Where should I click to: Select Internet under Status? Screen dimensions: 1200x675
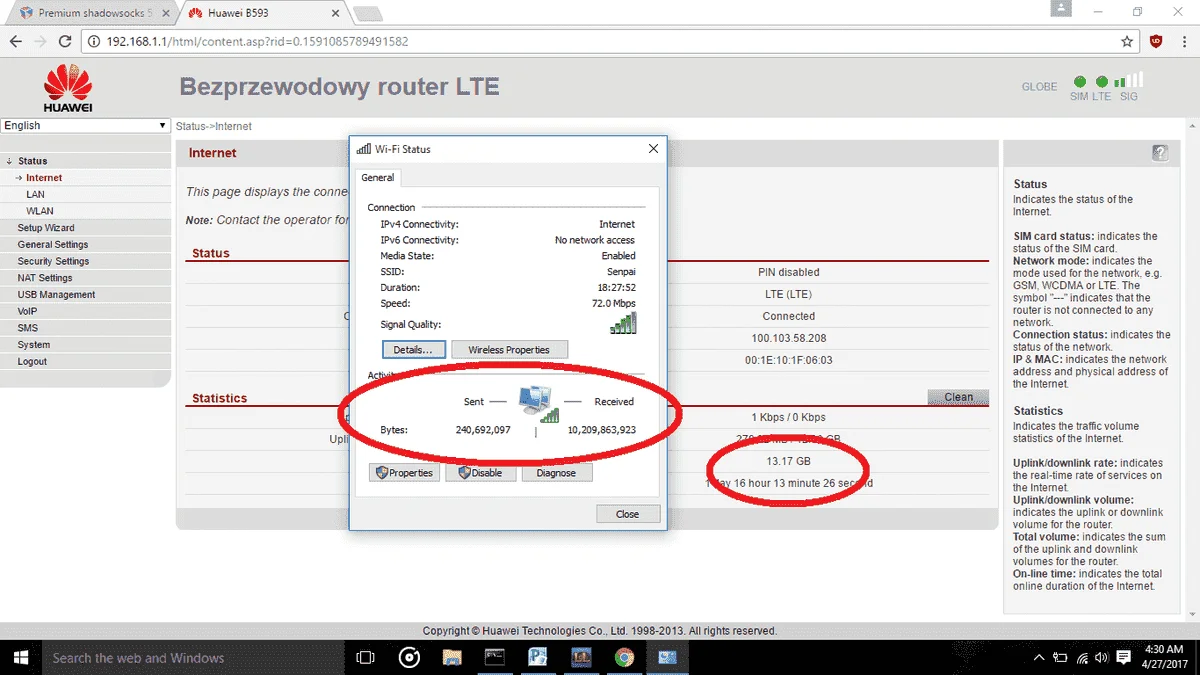tap(44, 178)
